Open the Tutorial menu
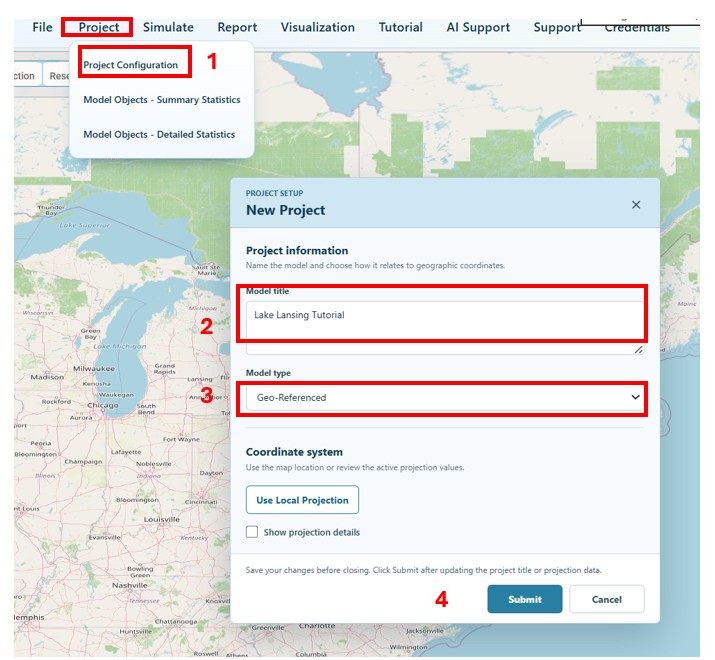This screenshot has width=715, height=660. (400, 27)
